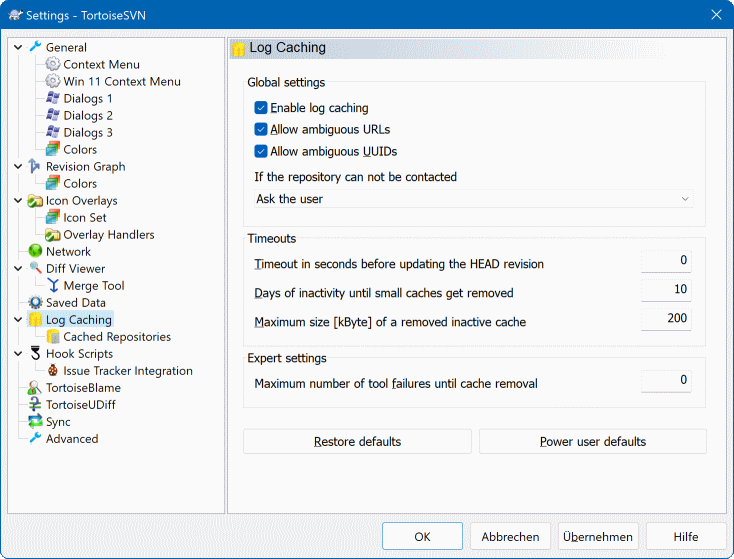Click the General wrench icon

click(35, 47)
